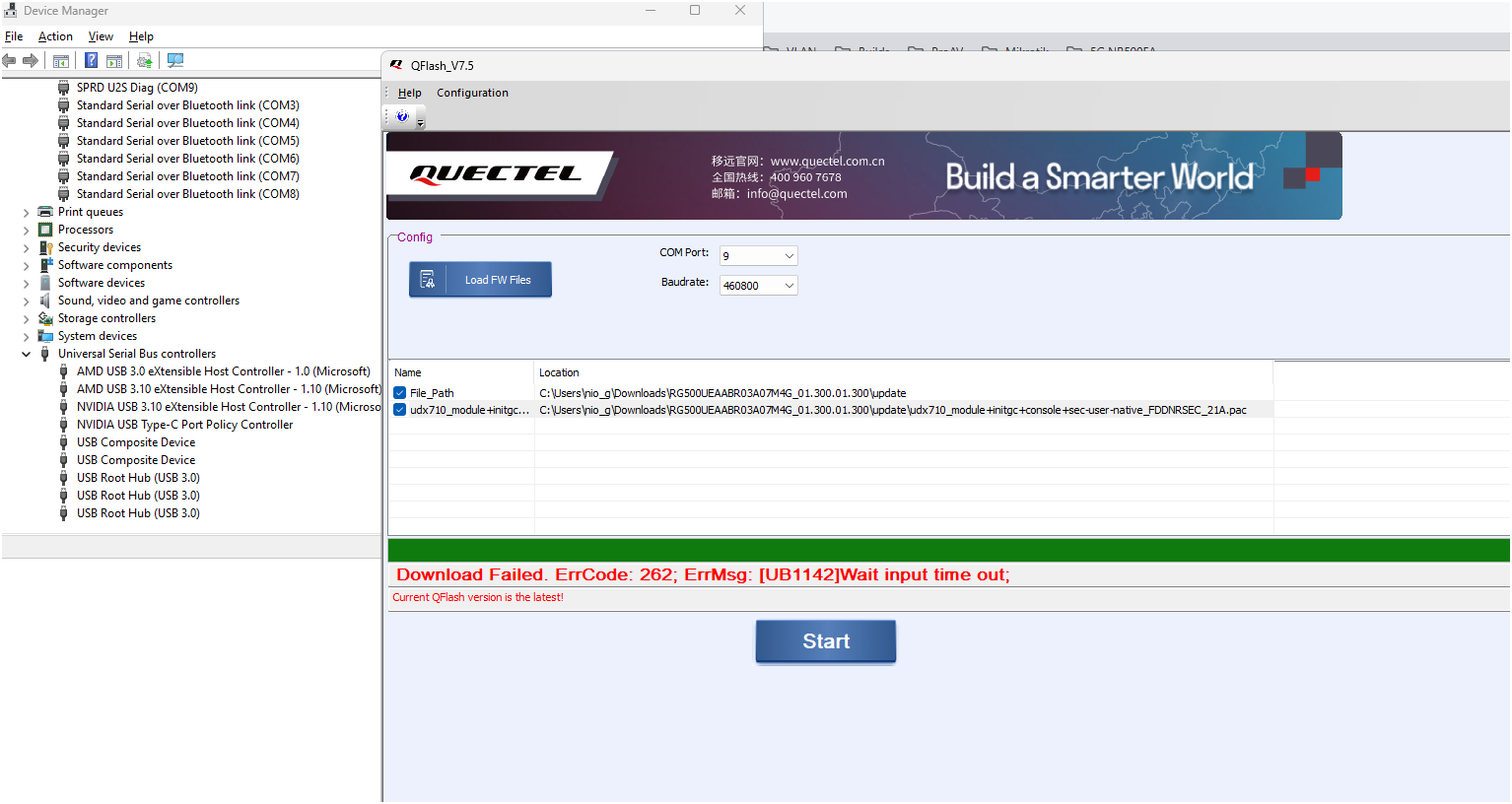Select SPRD U2S Diag (COM9) device
1512x804 pixels.
137,88
